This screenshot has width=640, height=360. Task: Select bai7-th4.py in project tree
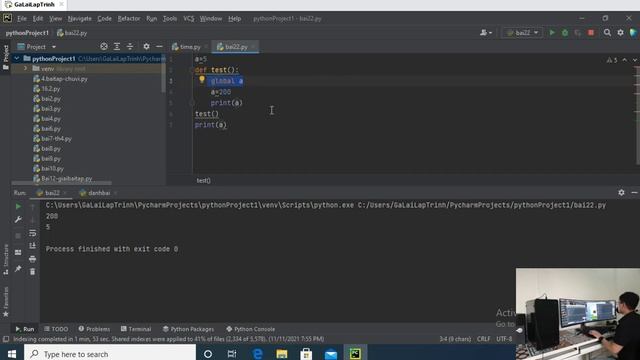point(56,139)
